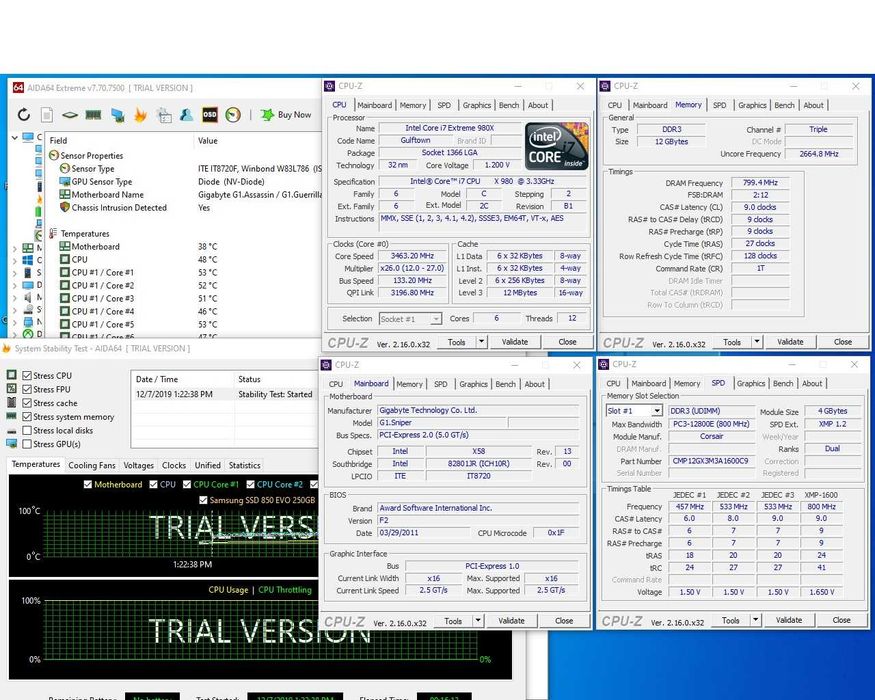Open the OSD panel toolbar icon
This screenshot has width=875, height=700.
click(209, 114)
